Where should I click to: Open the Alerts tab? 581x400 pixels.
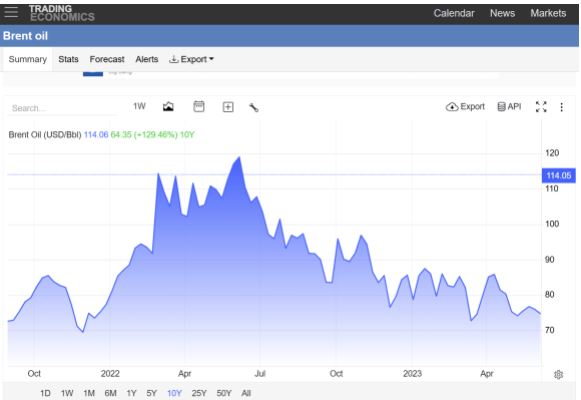(x=147, y=59)
